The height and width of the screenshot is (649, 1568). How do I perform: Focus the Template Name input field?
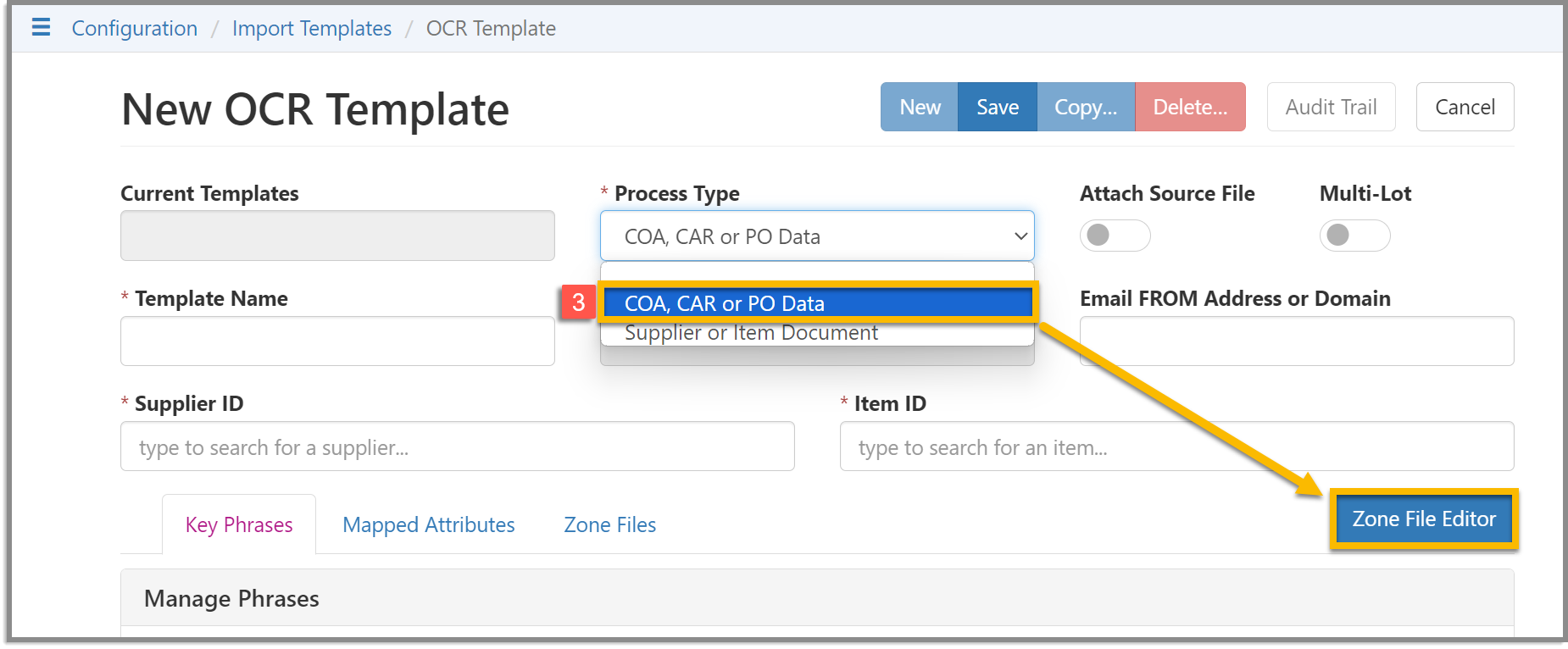pyautogui.click(x=337, y=341)
